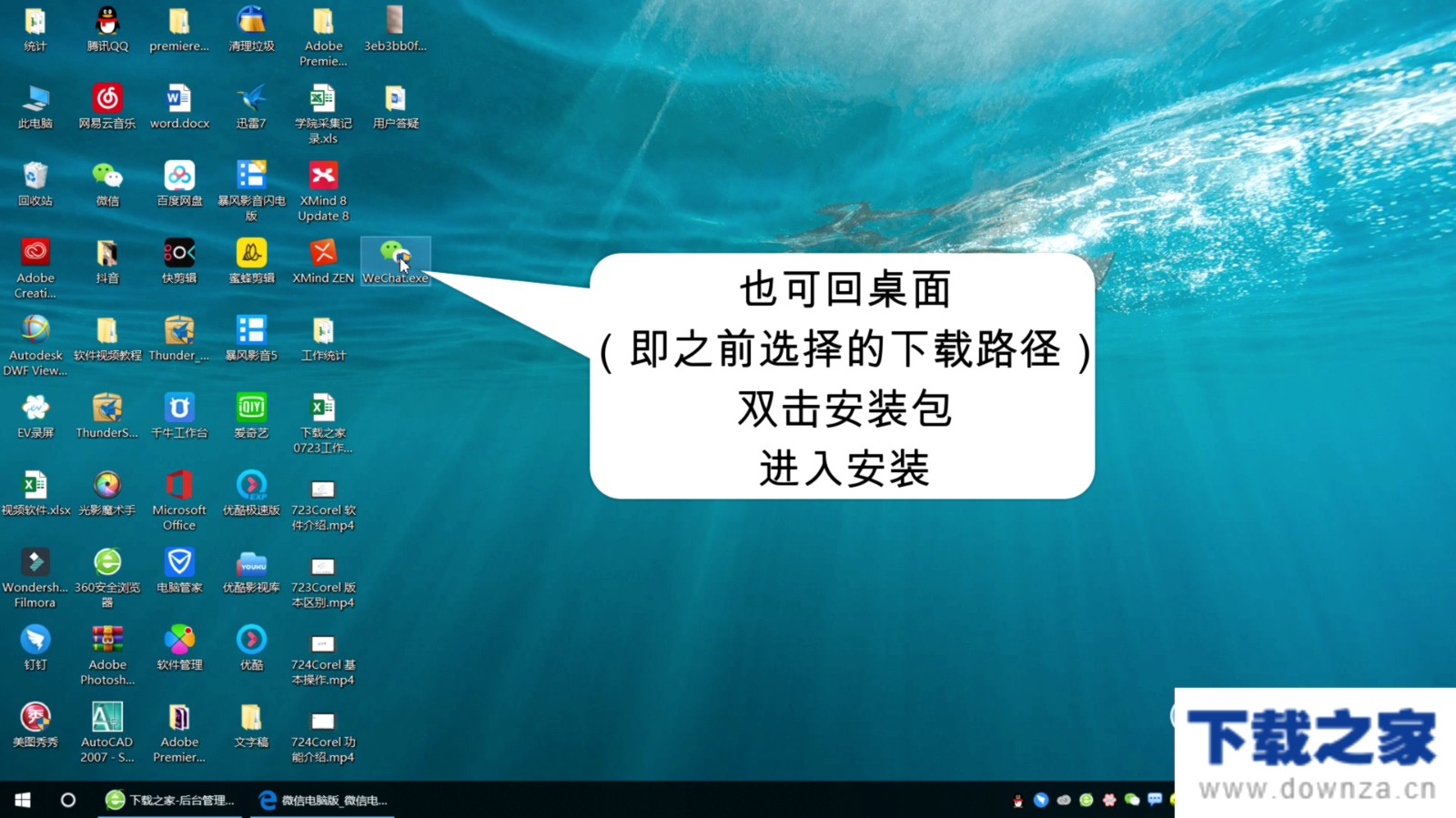This screenshot has width=1456, height=818.
Task: Select the 工作统计 folder icon
Action: point(323,338)
